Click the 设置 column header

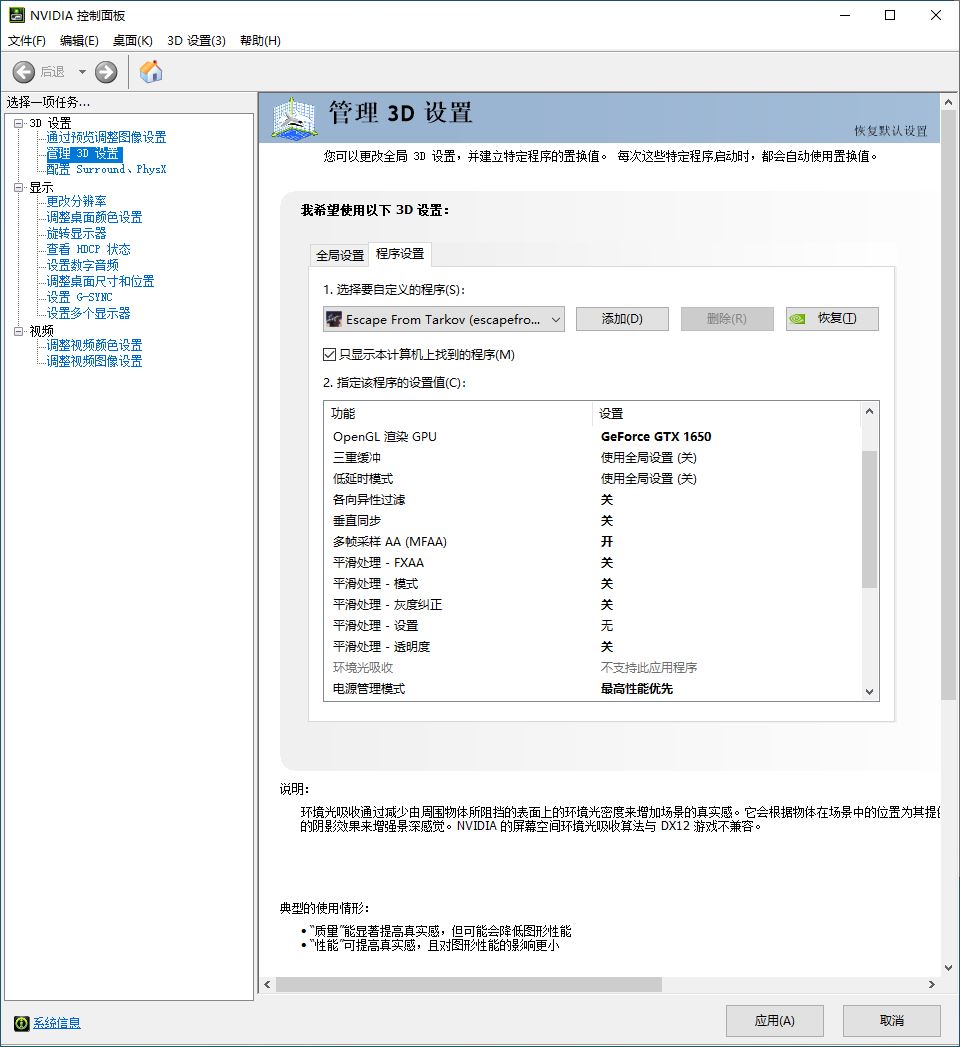coord(726,413)
